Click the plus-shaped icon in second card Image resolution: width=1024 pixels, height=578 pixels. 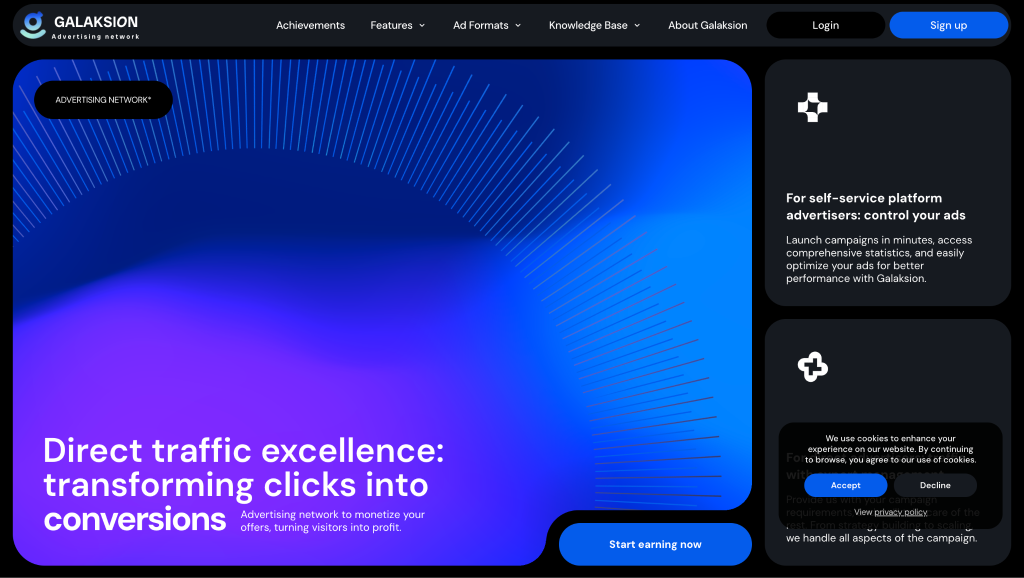[x=812, y=366]
